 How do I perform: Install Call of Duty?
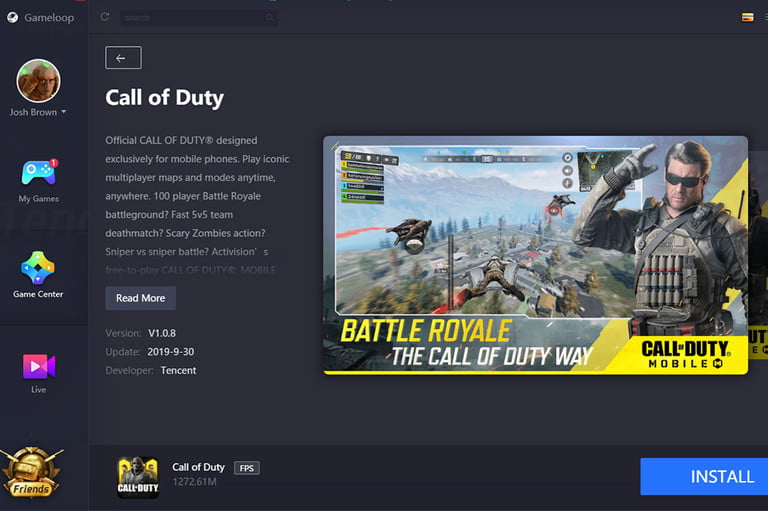point(704,477)
